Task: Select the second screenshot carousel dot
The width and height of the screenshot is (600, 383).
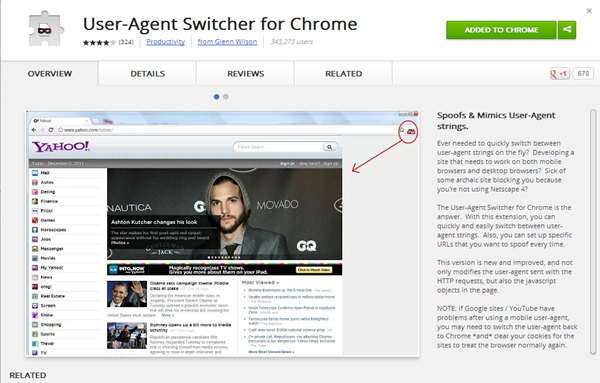Action: pyautogui.click(x=226, y=97)
